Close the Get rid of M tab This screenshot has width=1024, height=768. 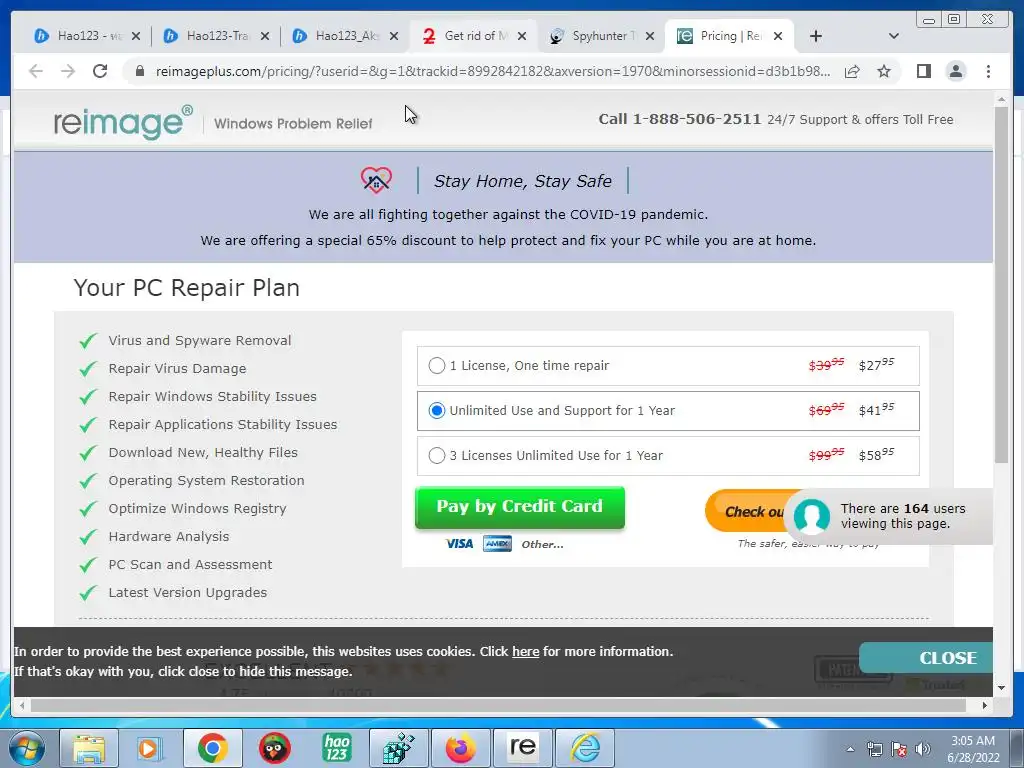(522, 37)
